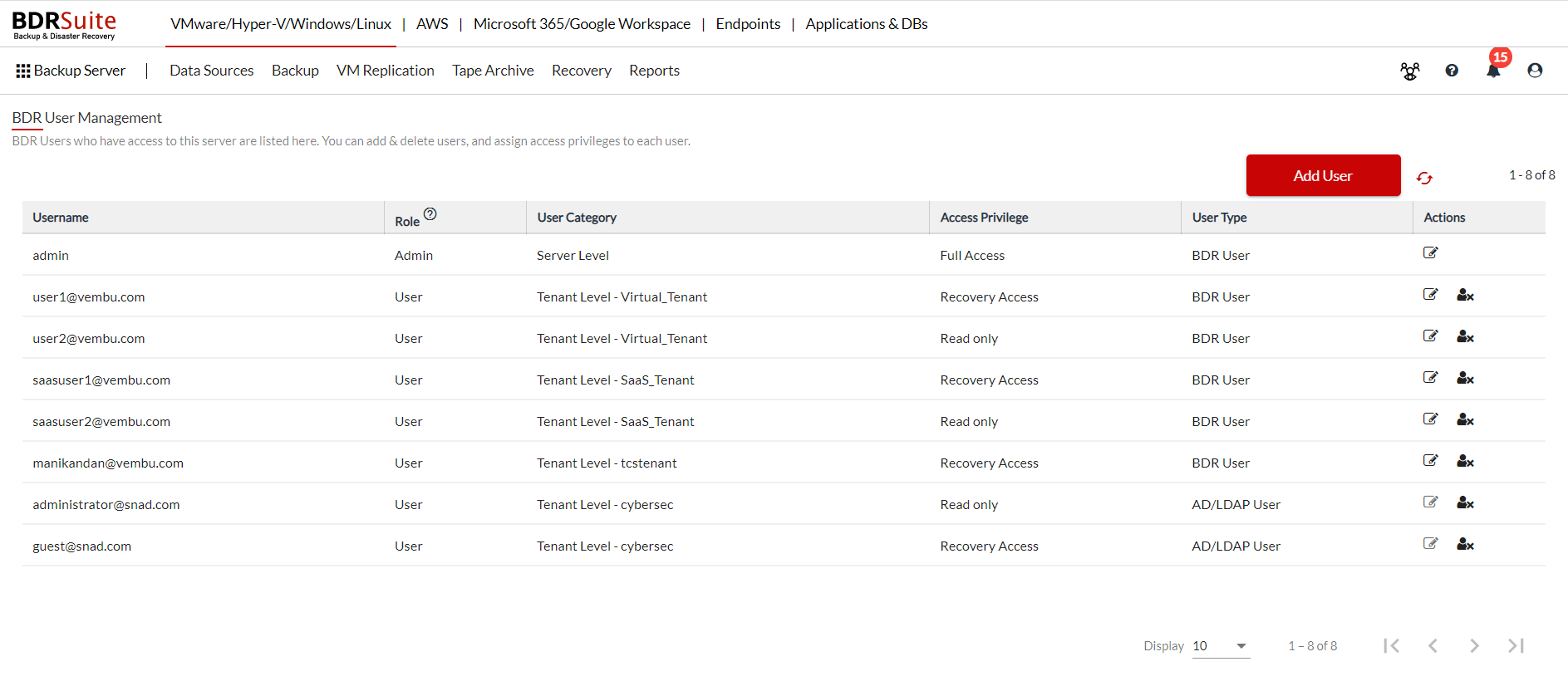The width and height of the screenshot is (1568, 686).
Task: Open the Role help tooltip icon
Action: [430, 214]
